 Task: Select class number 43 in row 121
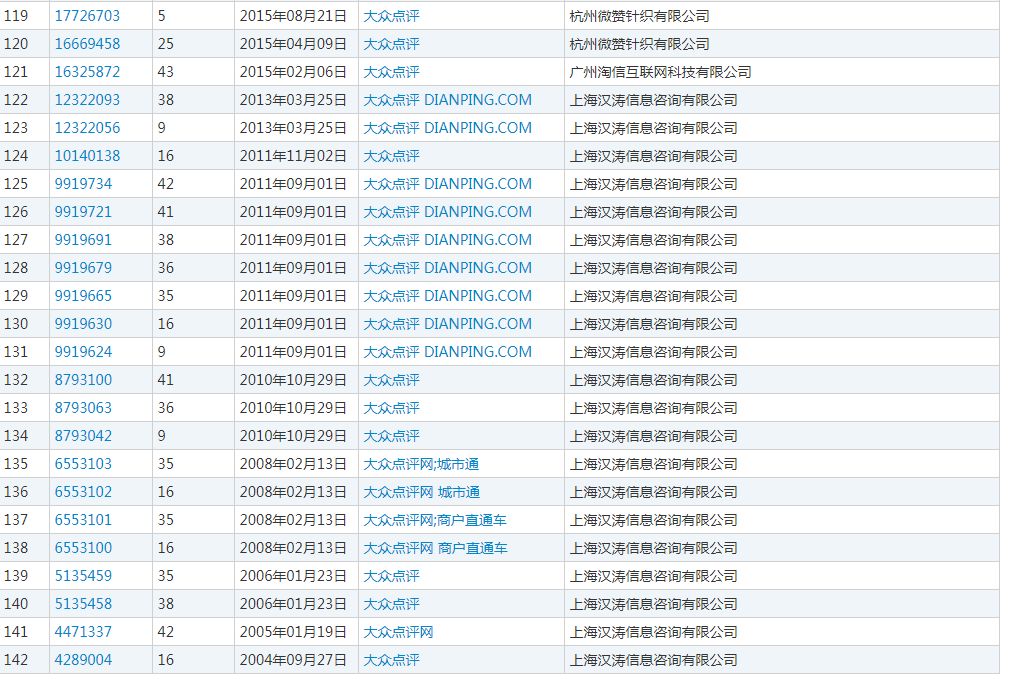coord(166,72)
